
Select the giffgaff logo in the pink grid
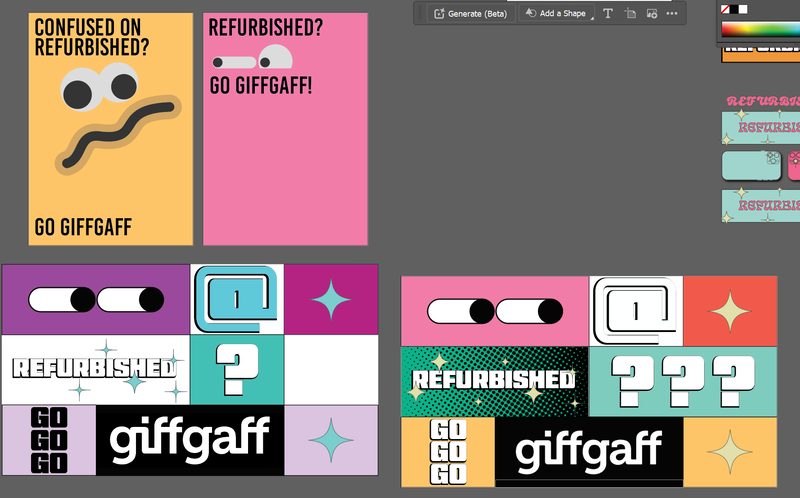point(589,452)
